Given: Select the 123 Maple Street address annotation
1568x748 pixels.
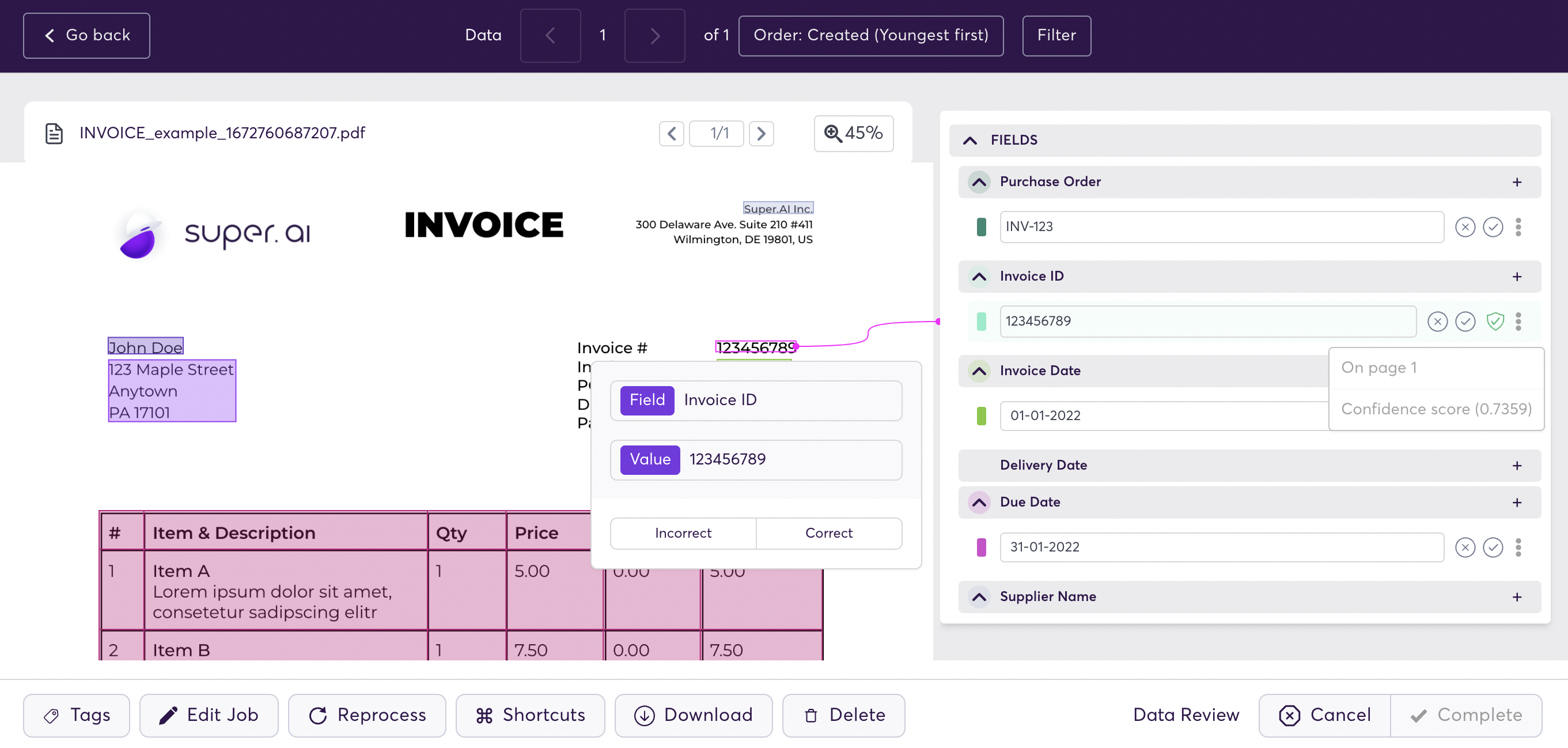Looking at the screenshot, I should 172,391.
